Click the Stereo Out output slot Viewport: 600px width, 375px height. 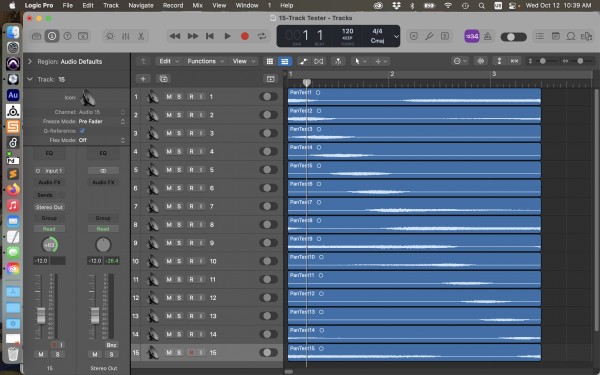tap(49, 207)
